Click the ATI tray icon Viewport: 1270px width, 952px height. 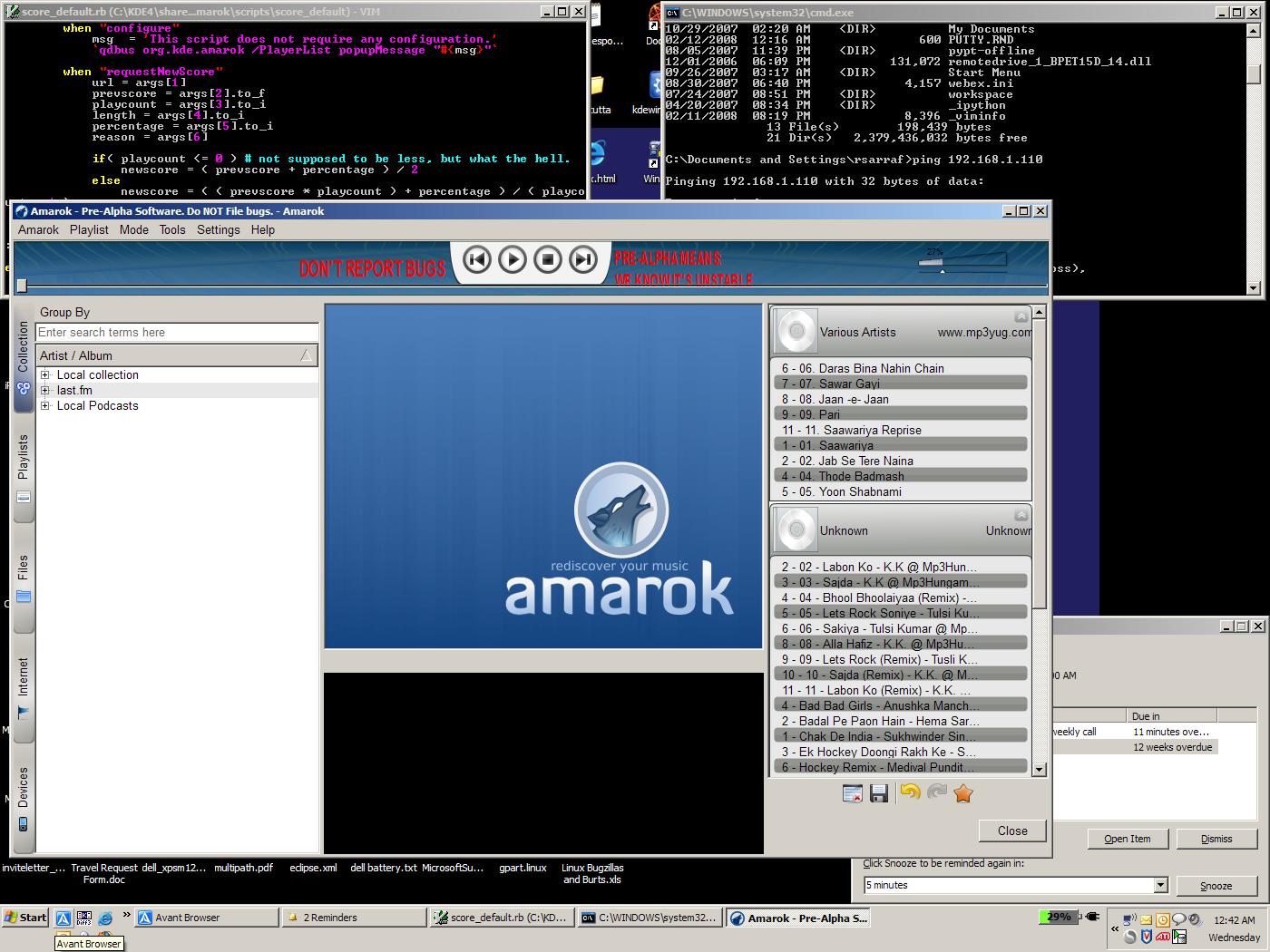1162,937
